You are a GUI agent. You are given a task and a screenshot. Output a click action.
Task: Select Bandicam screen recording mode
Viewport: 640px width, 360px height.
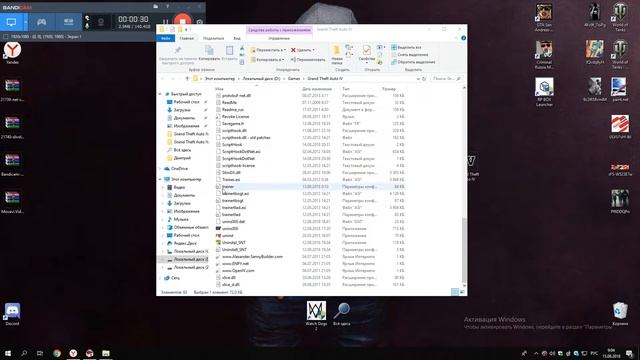pos(11,22)
